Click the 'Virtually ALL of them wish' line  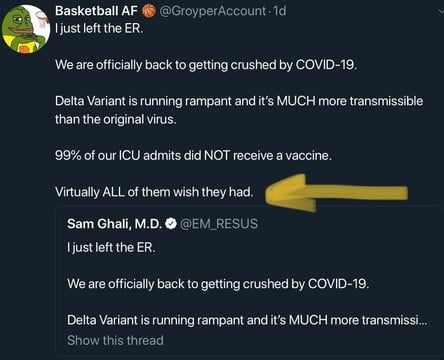[x=154, y=192]
